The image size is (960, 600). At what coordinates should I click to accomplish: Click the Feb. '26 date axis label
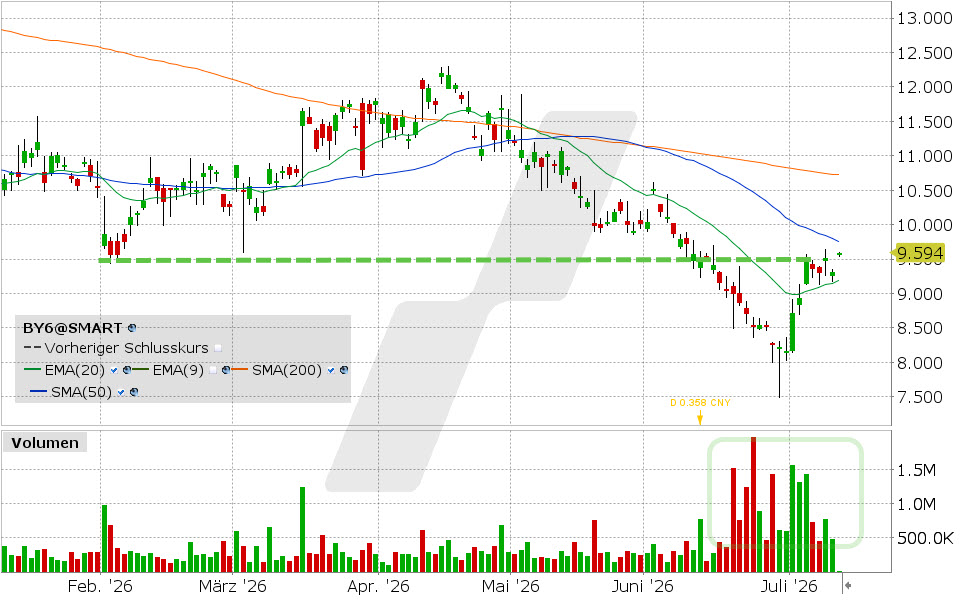click(x=100, y=587)
